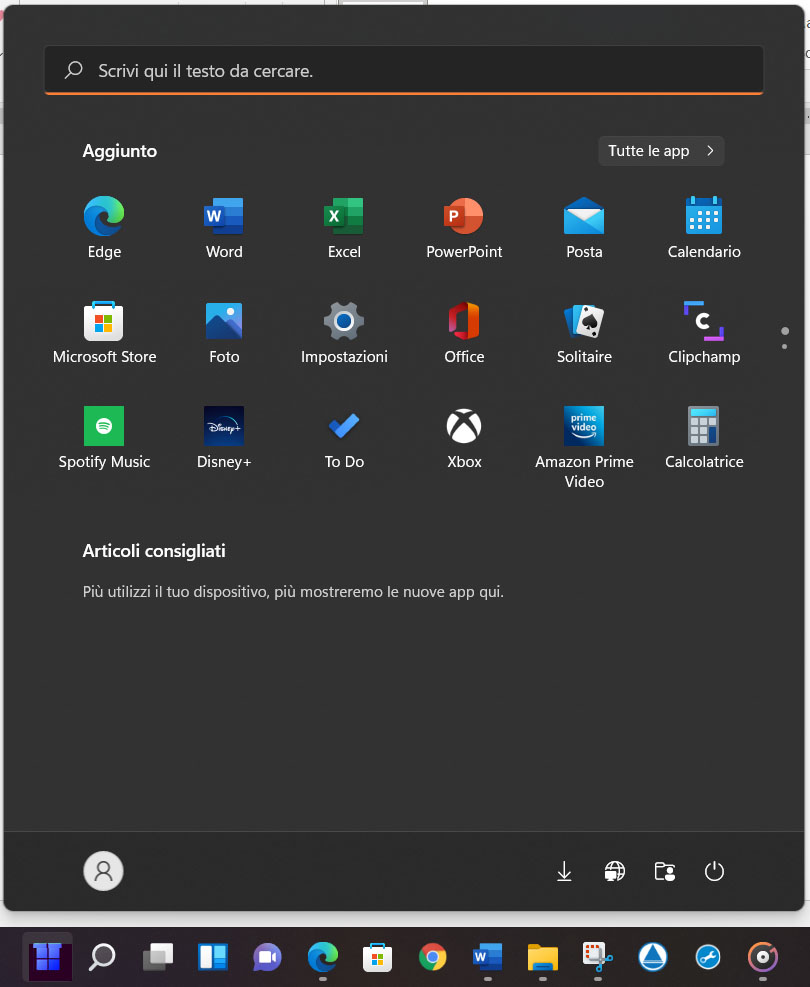Screen dimensions: 810x987
Task: Go to first pinned apps page dot
Action: point(785,331)
